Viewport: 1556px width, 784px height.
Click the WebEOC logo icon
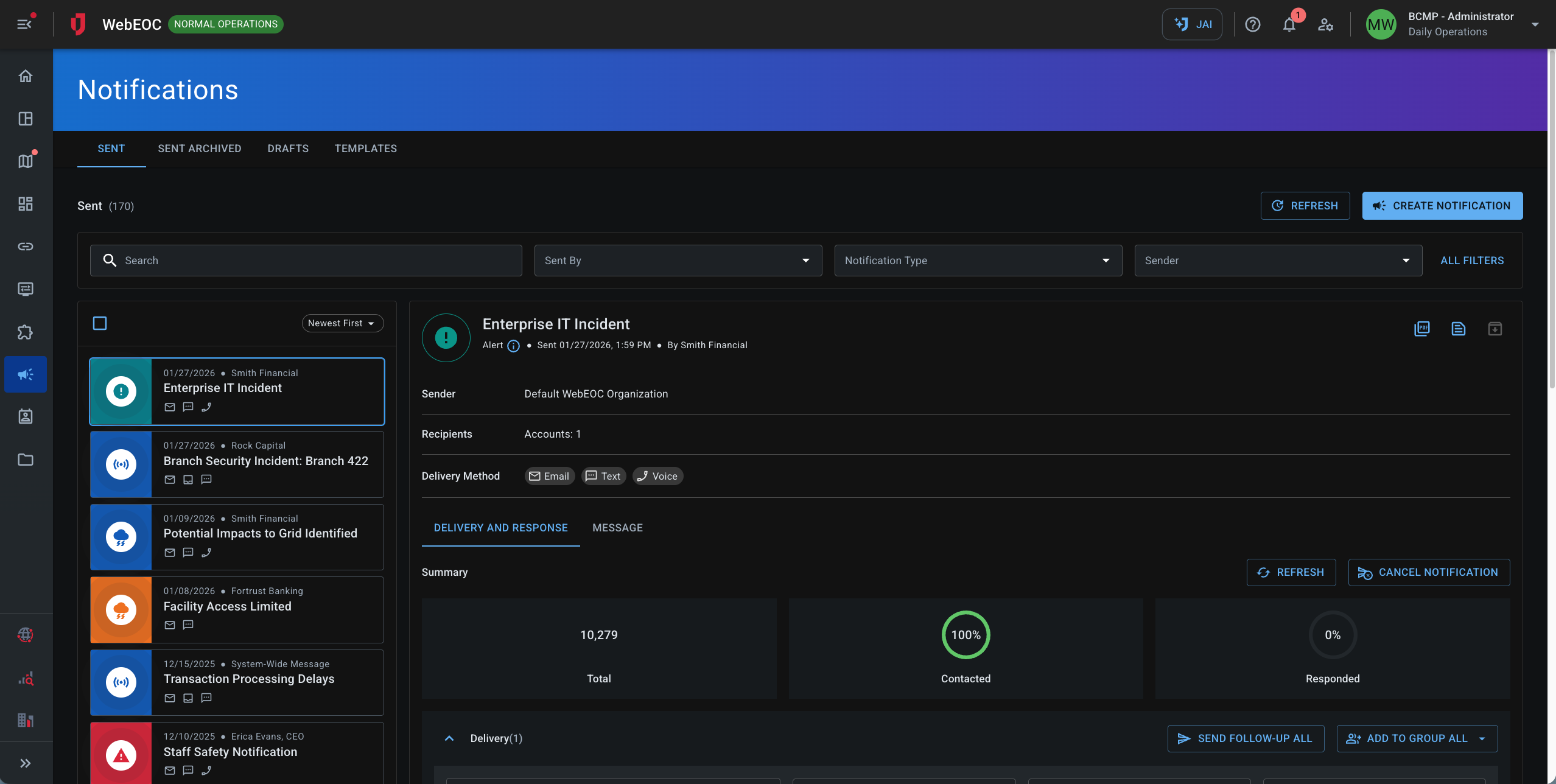[x=77, y=24]
